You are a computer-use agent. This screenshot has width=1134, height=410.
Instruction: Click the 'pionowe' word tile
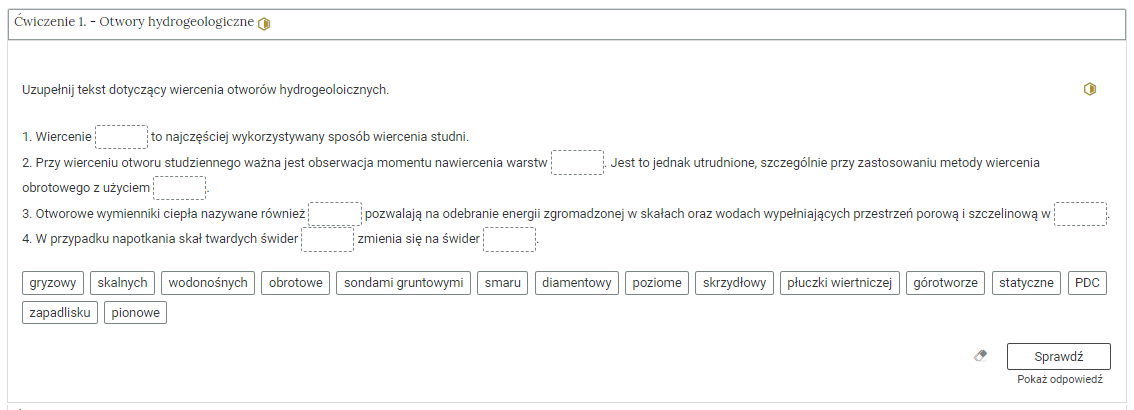click(x=135, y=313)
